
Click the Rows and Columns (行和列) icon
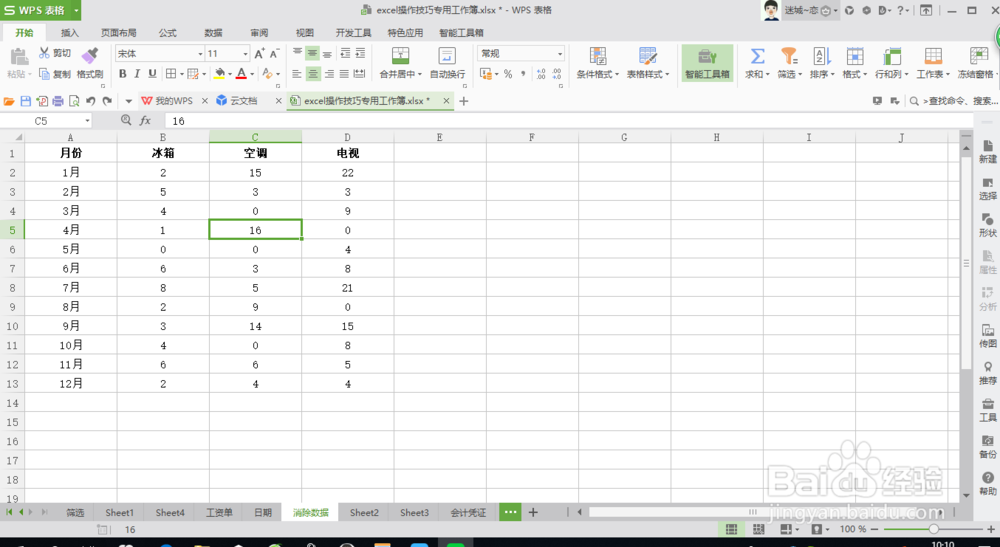pos(892,56)
